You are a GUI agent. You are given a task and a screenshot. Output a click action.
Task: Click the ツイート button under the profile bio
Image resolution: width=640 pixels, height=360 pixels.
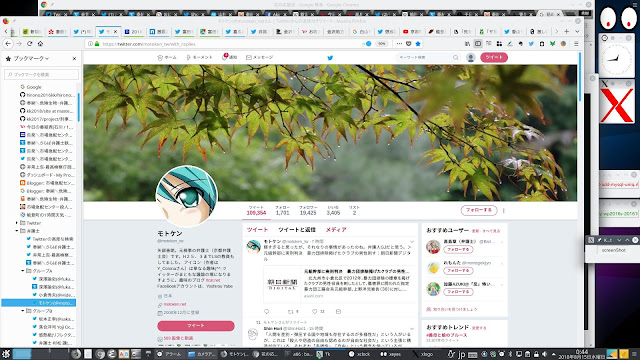pos(196,326)
